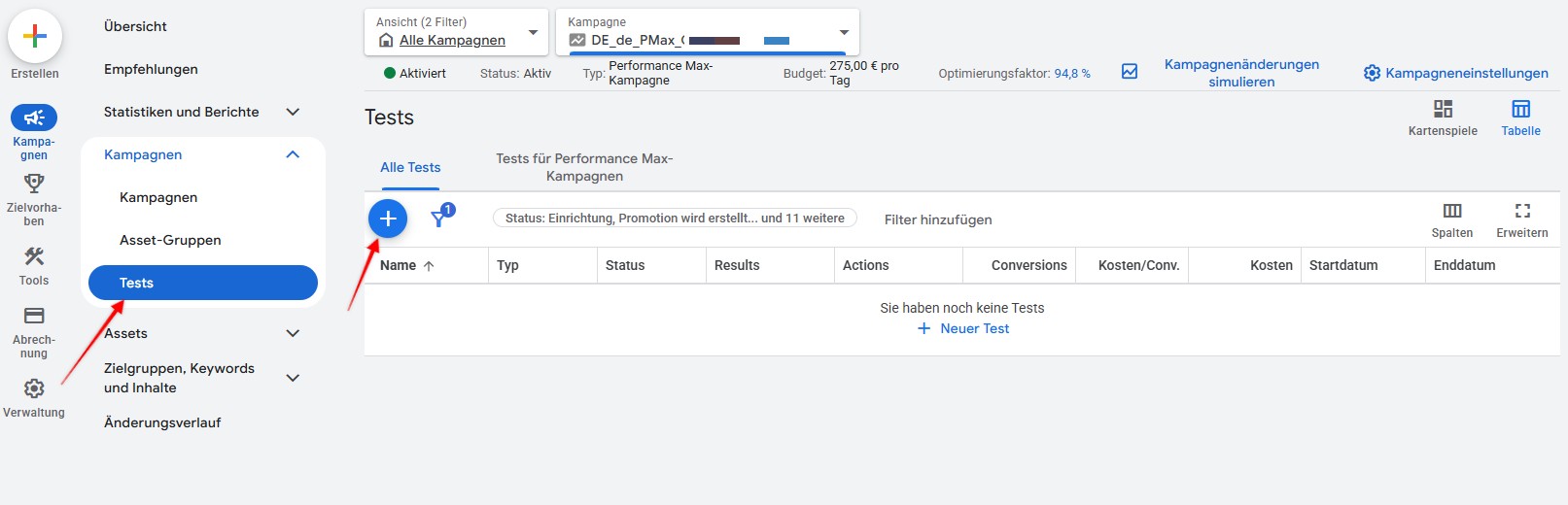Click the Kampagneneinstellungen gear icon
Image resolution: width=1568 pixels, height=505 pixels.
pyautogui.click(x=1372, y=73)
